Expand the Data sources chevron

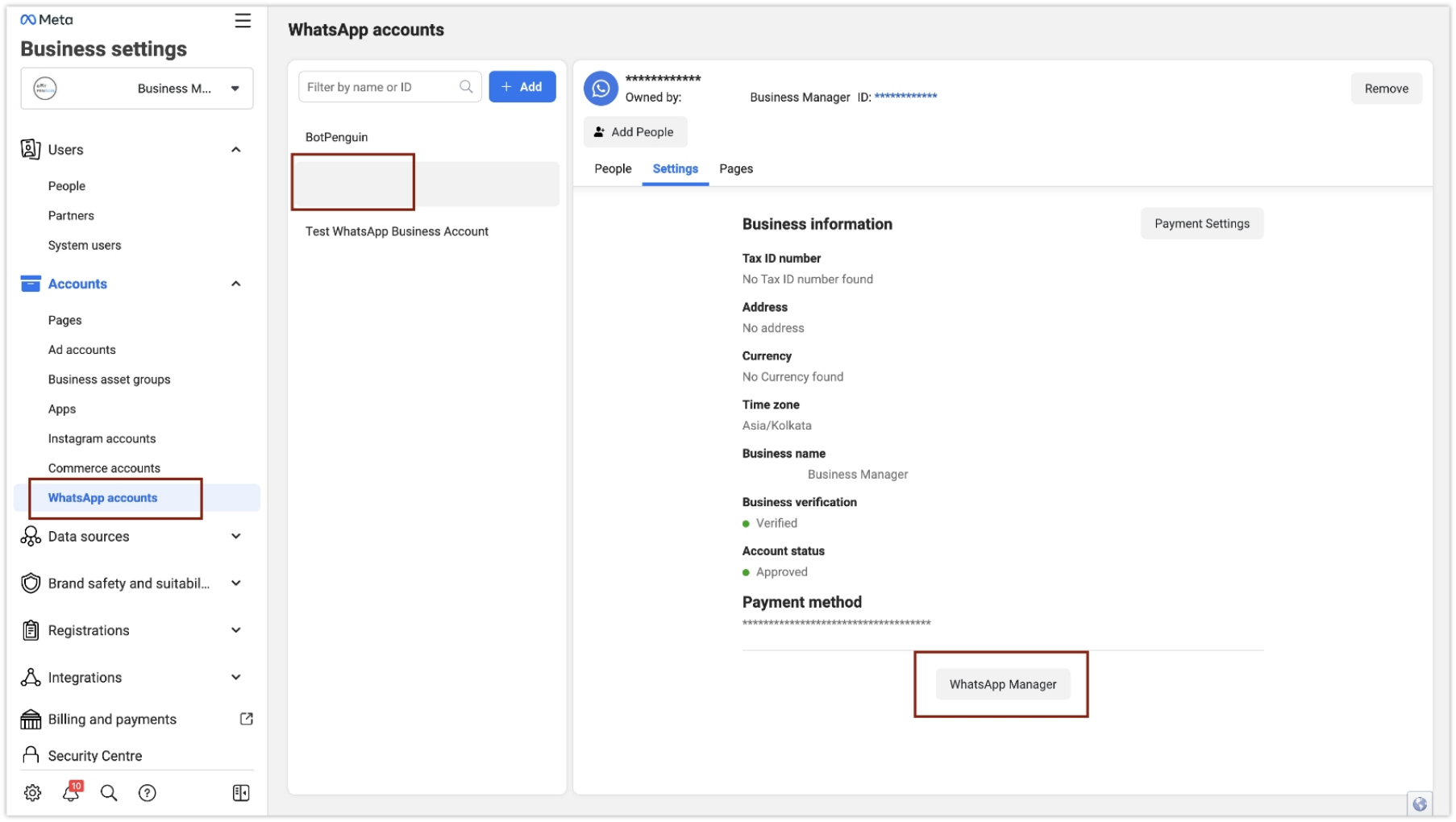coord(236,537)
